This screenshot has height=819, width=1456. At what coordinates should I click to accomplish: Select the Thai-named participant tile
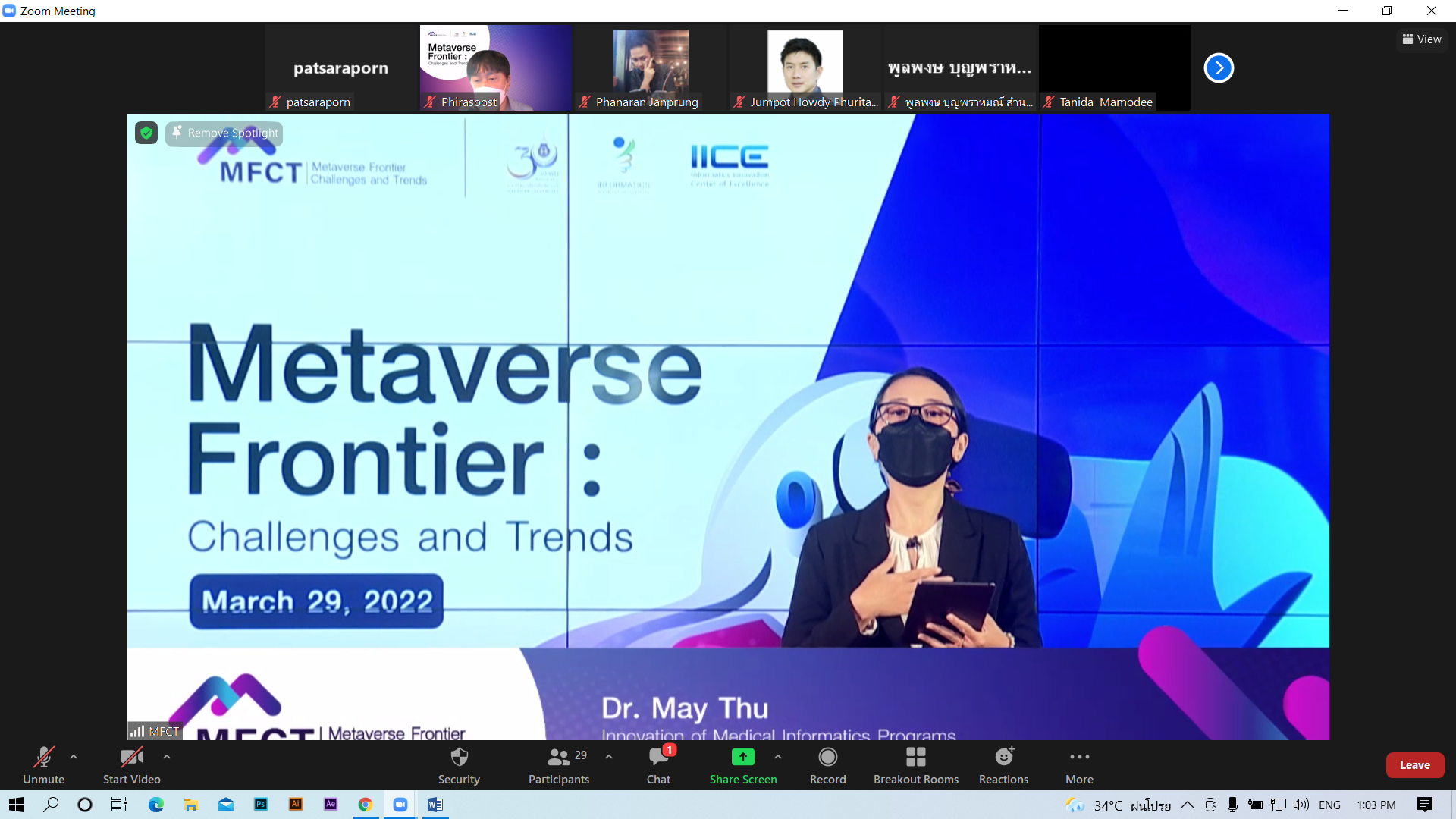pos(959,68)
